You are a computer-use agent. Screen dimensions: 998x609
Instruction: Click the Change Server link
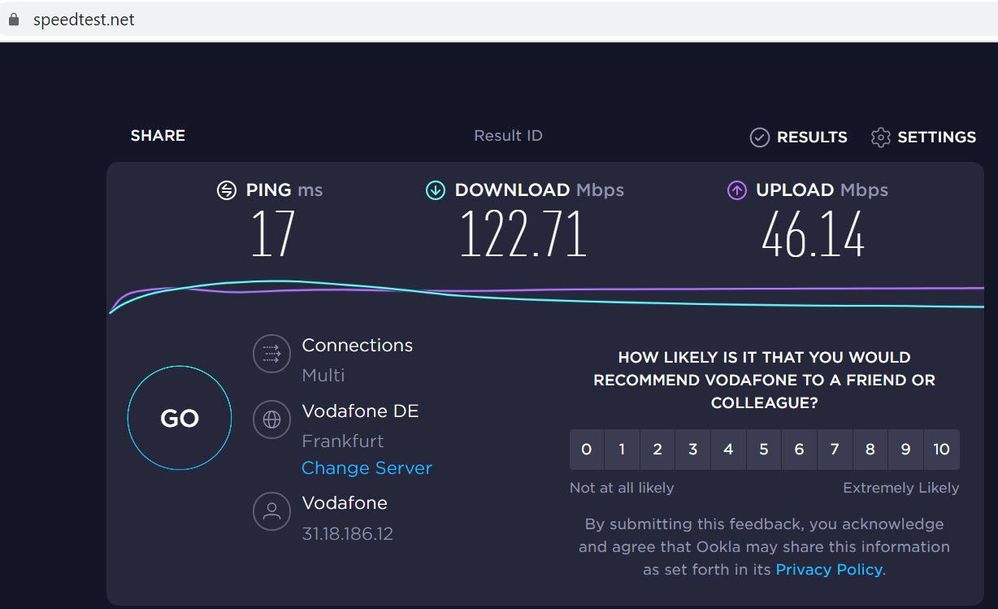coord(367,468)
